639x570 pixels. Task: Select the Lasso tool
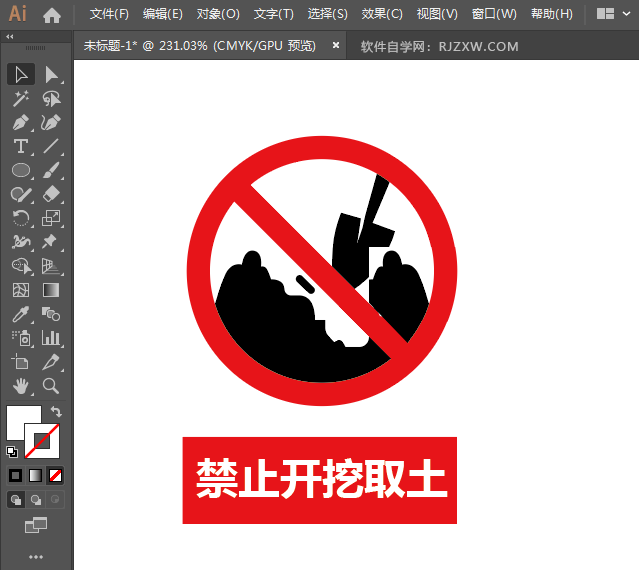click(x=51, y=99)
